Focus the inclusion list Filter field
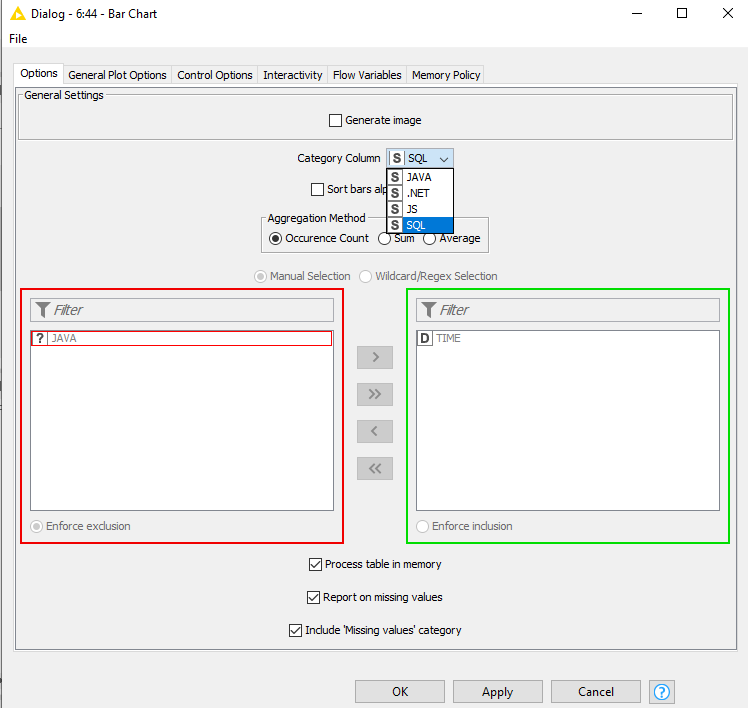The image size is (748, 708). (x=568, y=310)
